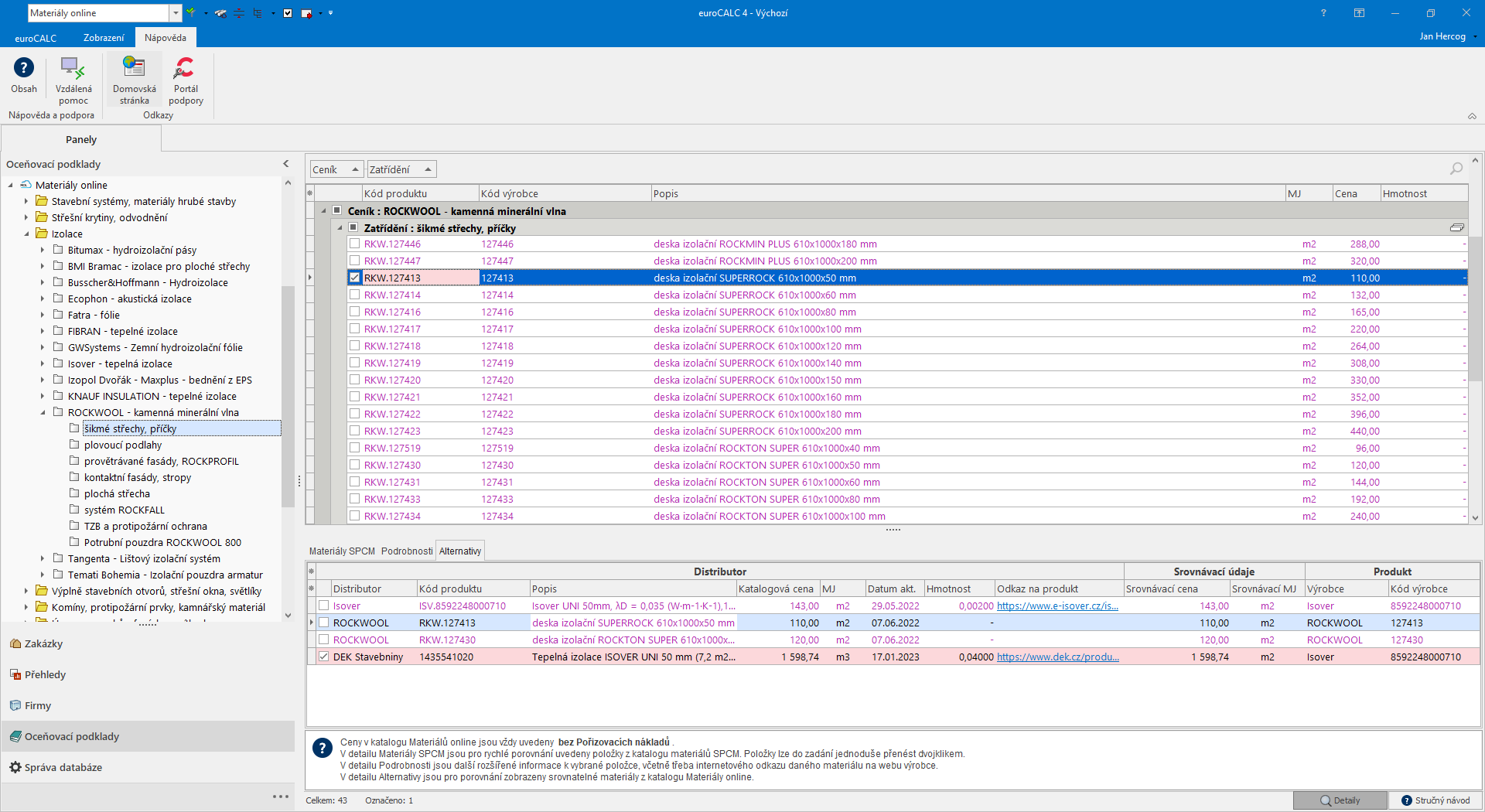Open the Portál podpory support portal
The height and width of the screenshot is (812, 1485).
[x=186, y=80]
